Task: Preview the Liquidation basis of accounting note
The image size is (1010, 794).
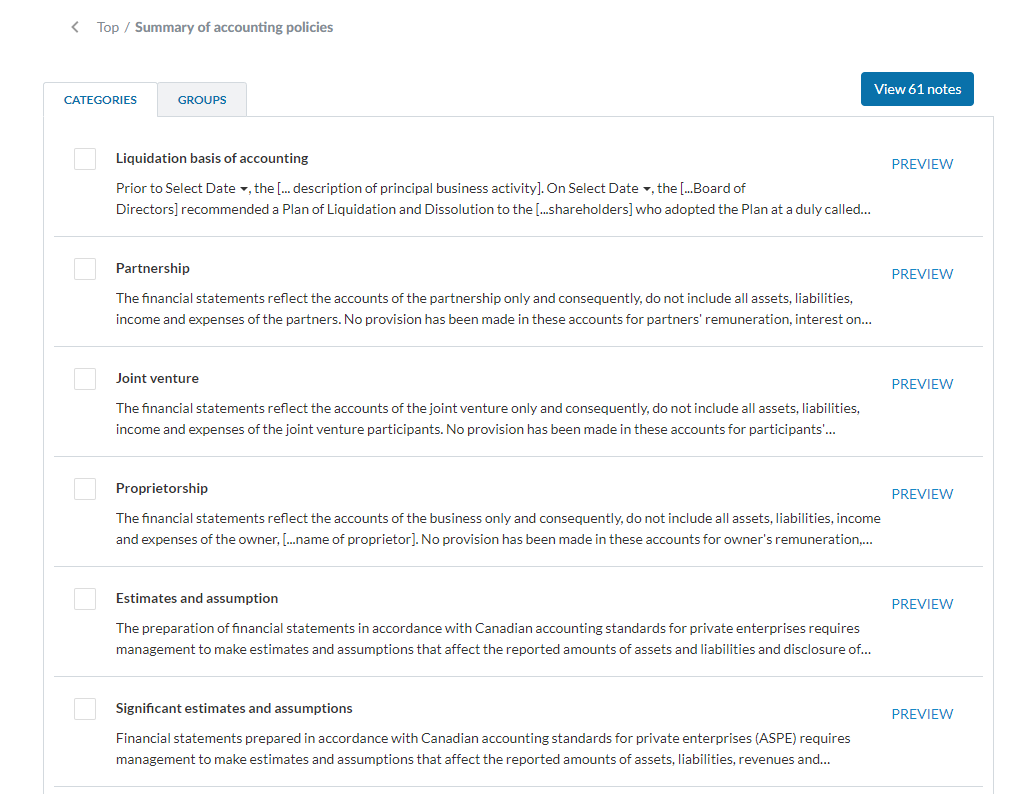Action: [922, 164]
